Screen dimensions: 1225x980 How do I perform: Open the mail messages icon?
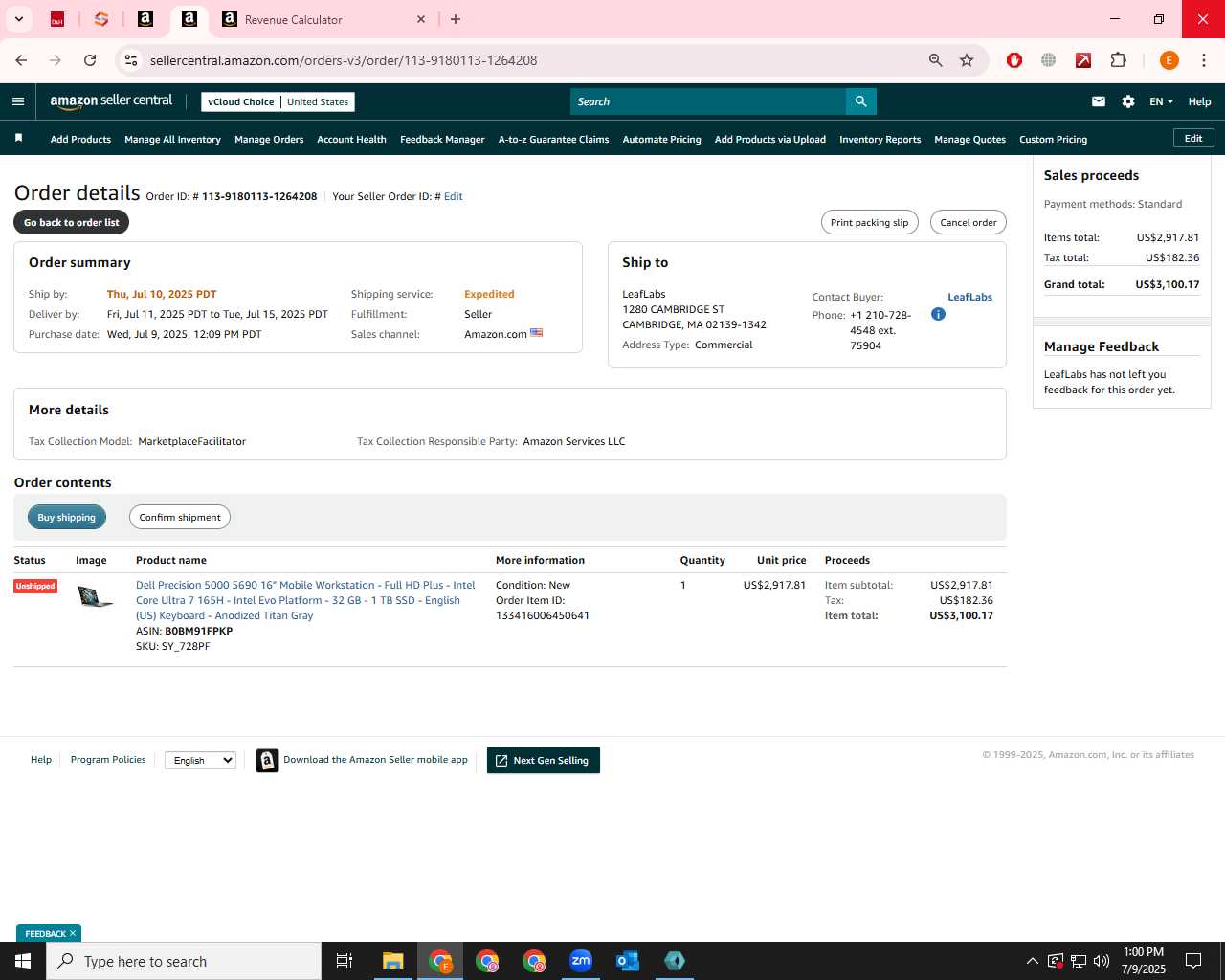(x=1099, y=101)
